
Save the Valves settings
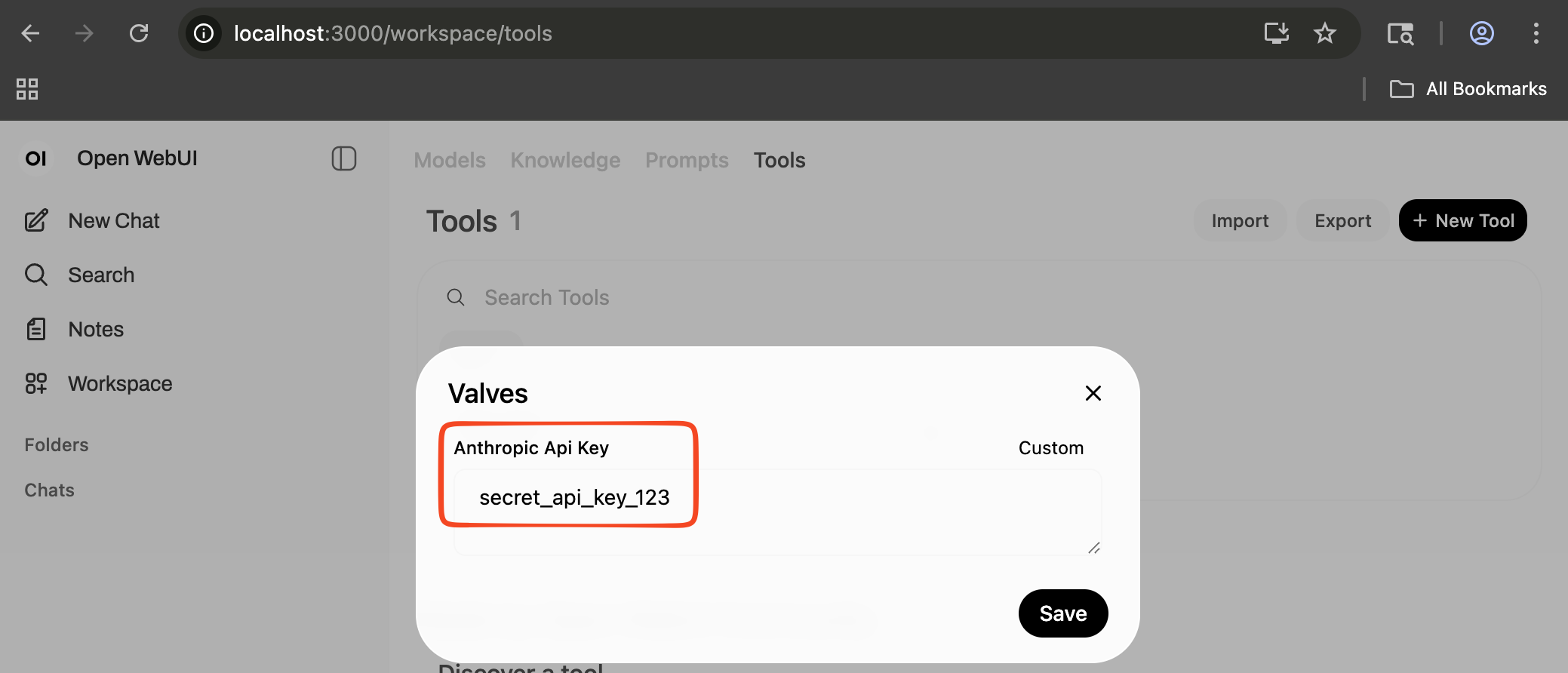coord(1062,613)
